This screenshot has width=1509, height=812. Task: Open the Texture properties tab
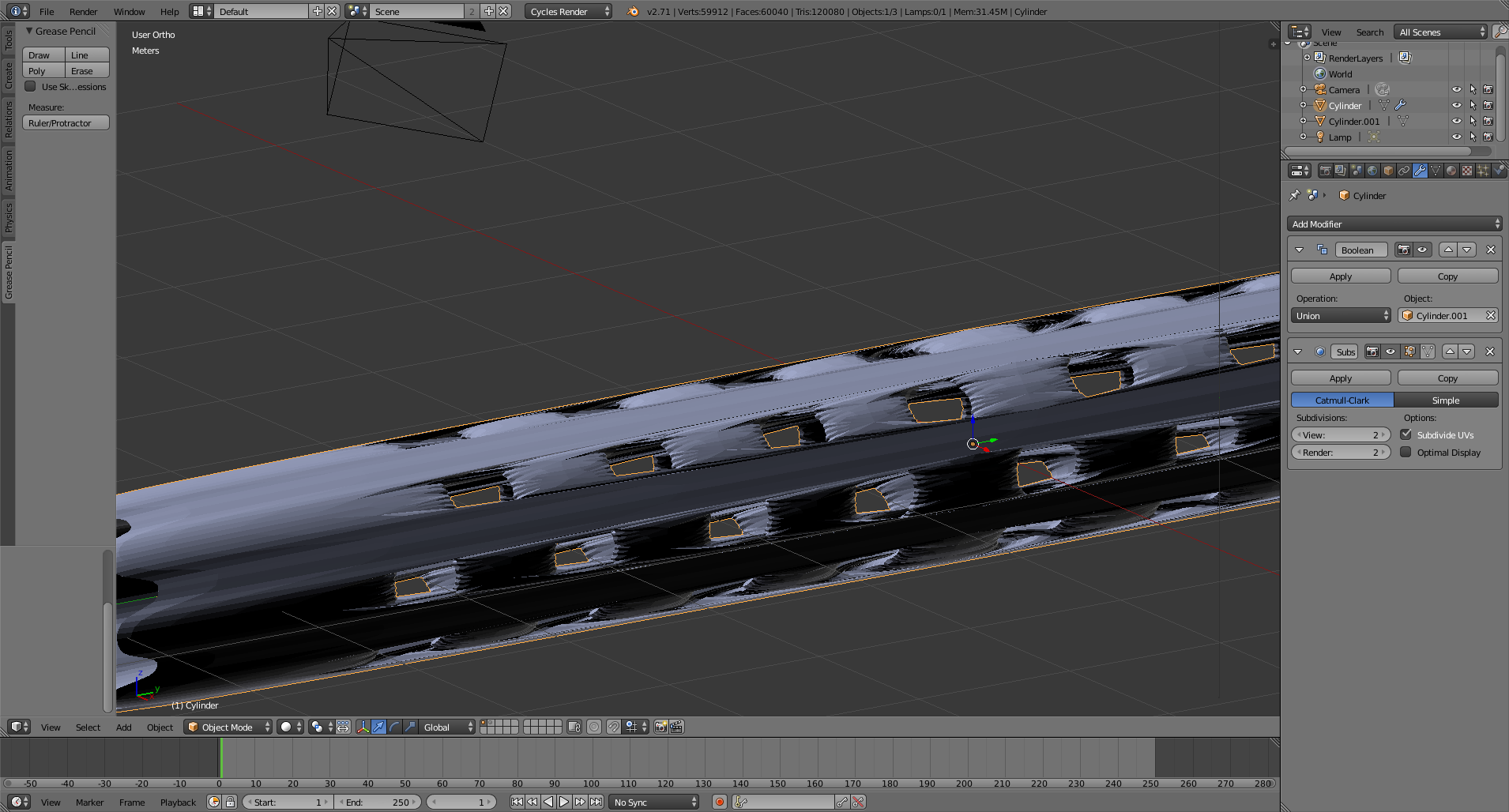coord(1467,171)
